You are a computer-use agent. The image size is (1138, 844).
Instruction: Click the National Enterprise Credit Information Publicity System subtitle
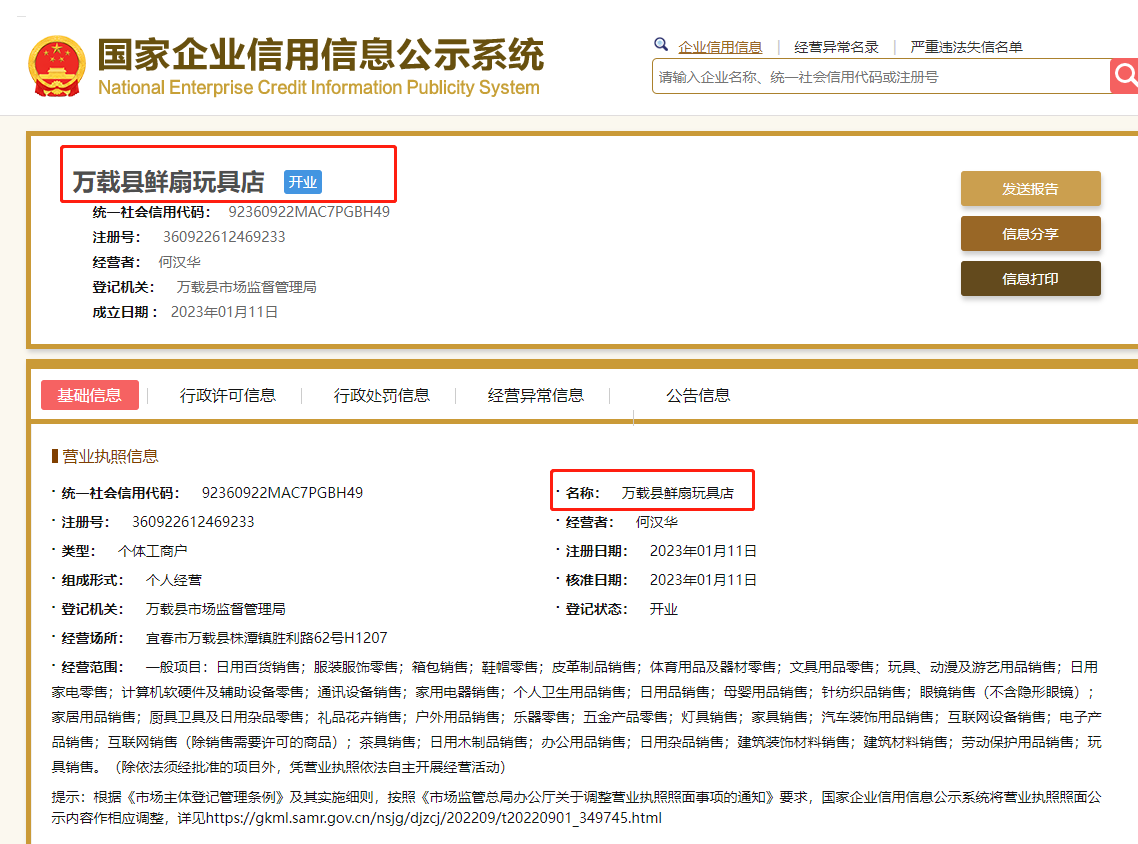tap(319, 88)
